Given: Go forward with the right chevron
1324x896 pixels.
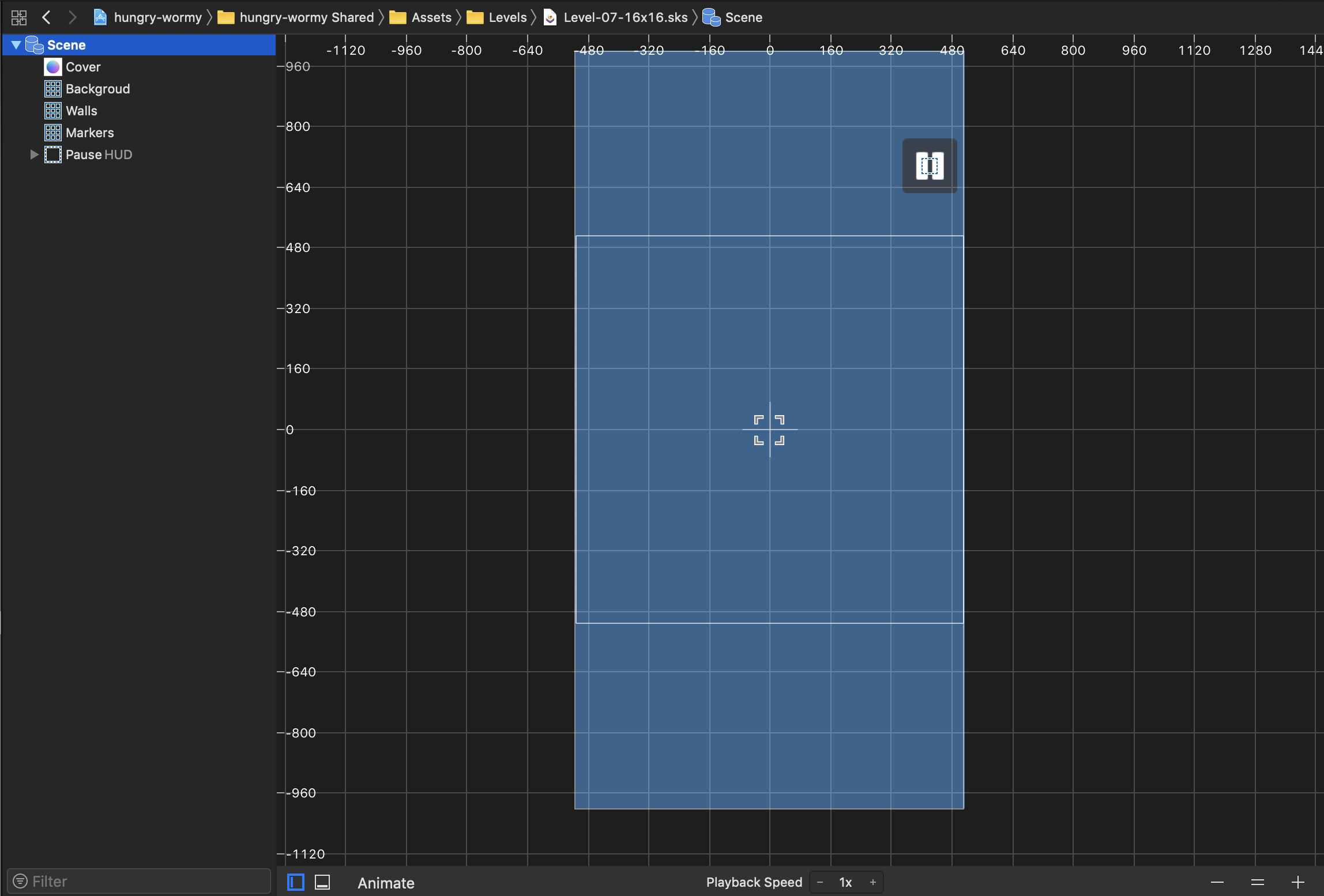Looking at the screenshot, I should (x=72, y=17).
